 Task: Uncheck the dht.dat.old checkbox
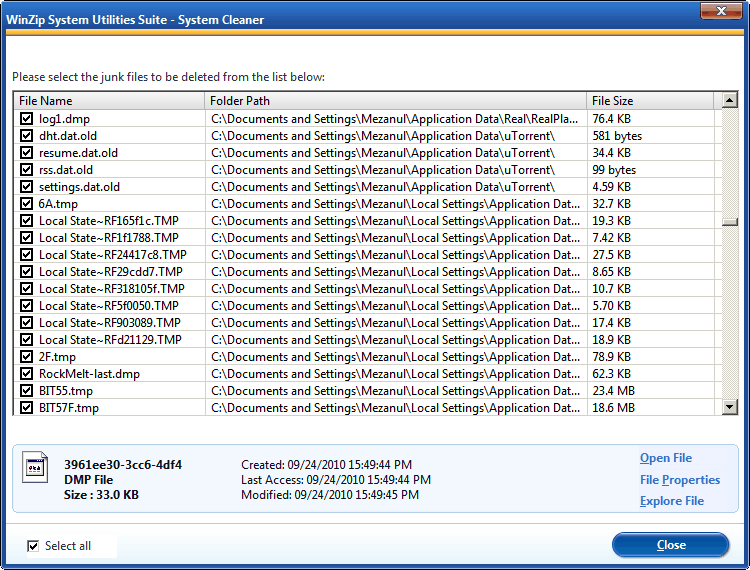(26, 136)
